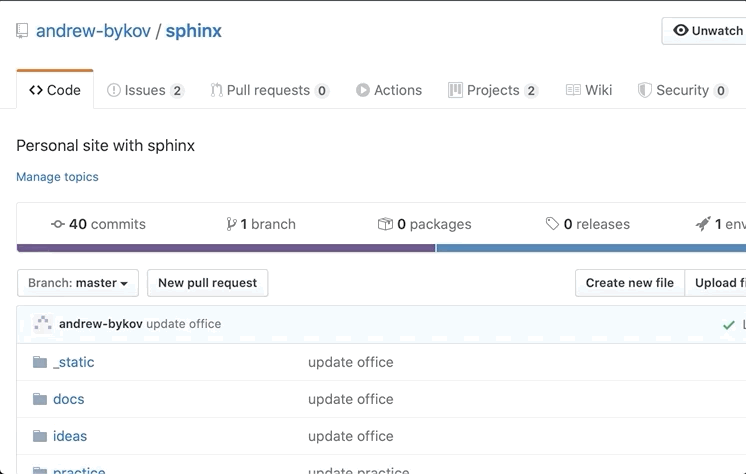Click the Personal site with sphinx description

click(106, 145)
